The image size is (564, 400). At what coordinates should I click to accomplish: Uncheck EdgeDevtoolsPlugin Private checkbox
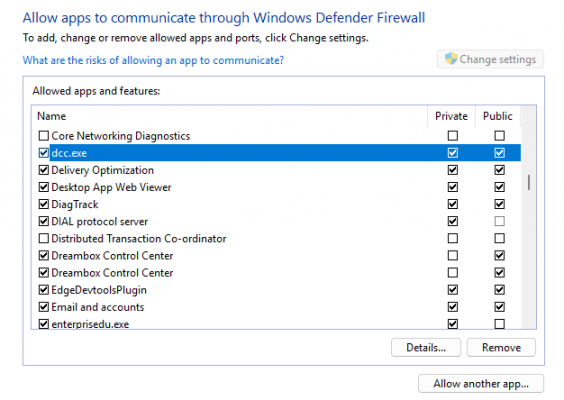452,290
